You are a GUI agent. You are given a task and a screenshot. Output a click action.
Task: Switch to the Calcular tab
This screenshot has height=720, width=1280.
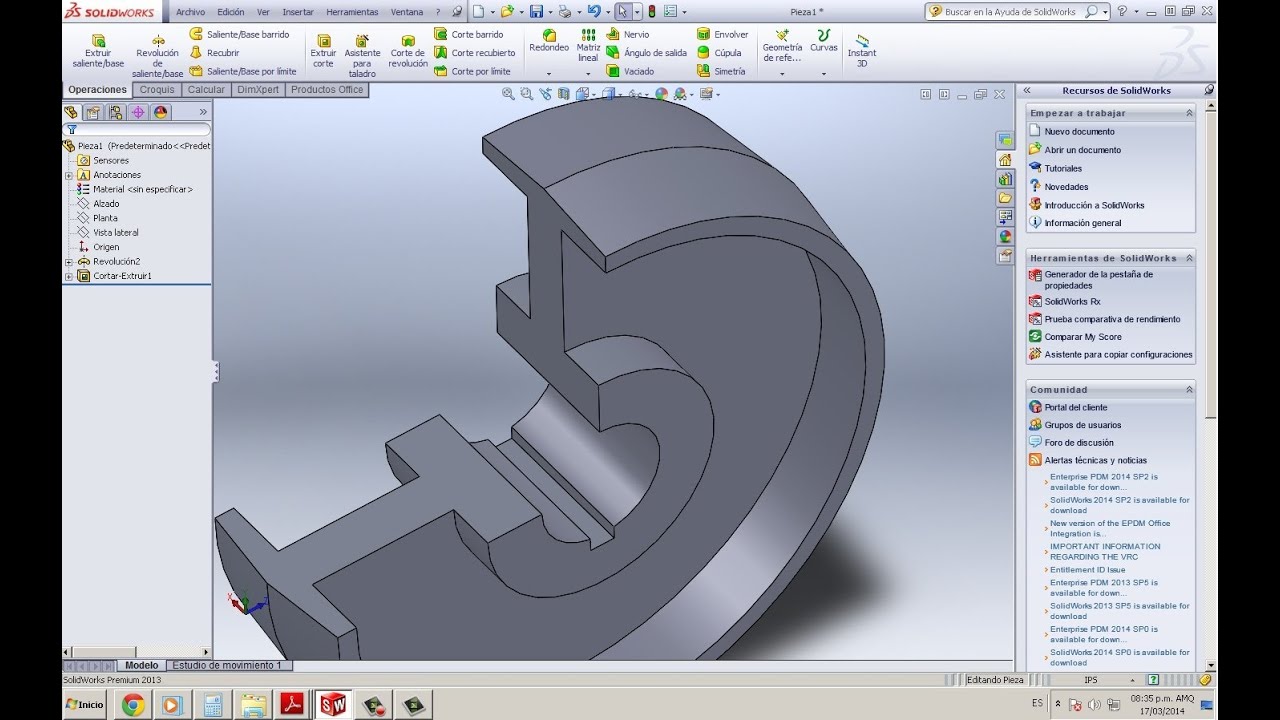(x=207, y=89)
